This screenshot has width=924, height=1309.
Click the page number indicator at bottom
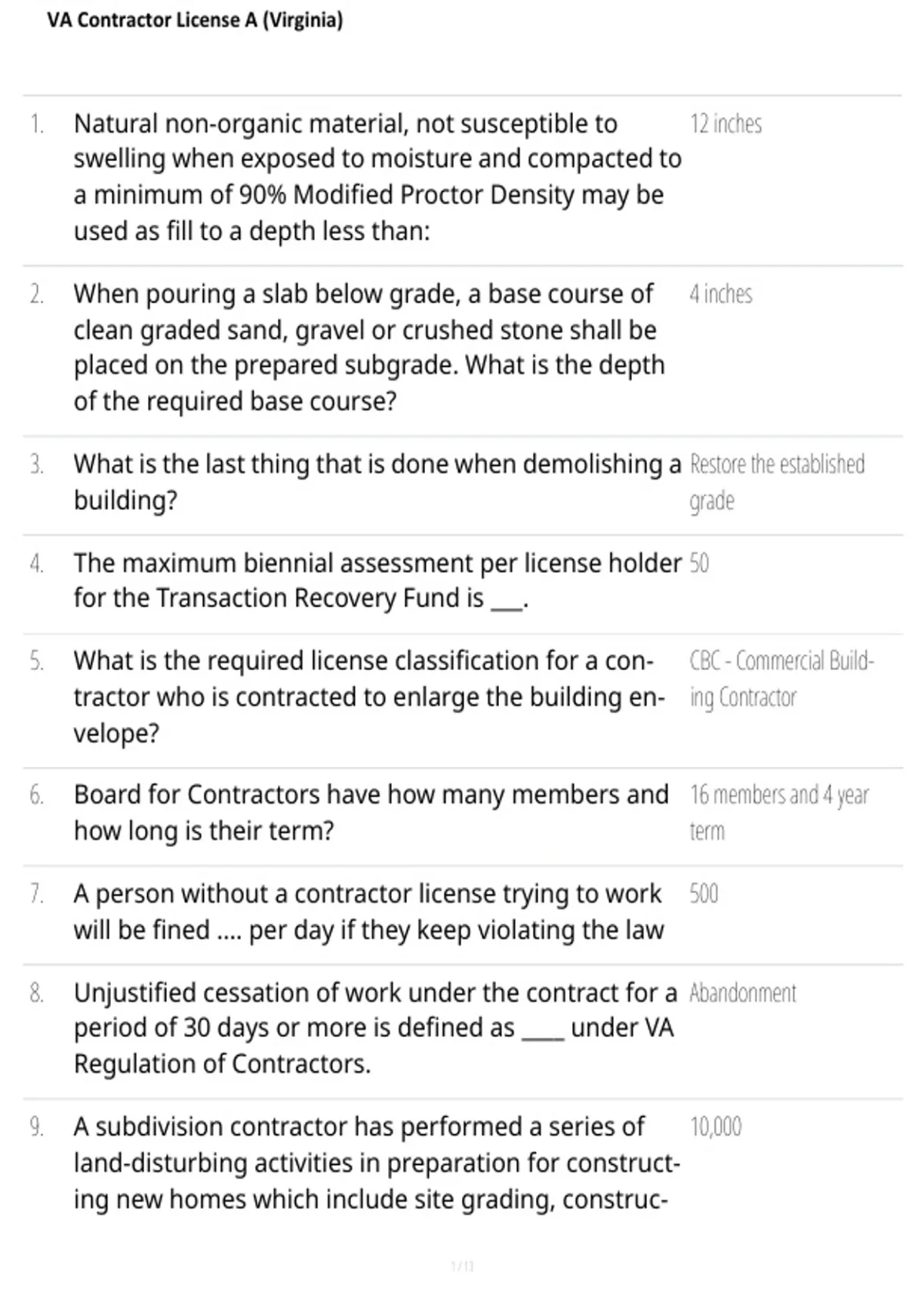(x=462, y=1266)
